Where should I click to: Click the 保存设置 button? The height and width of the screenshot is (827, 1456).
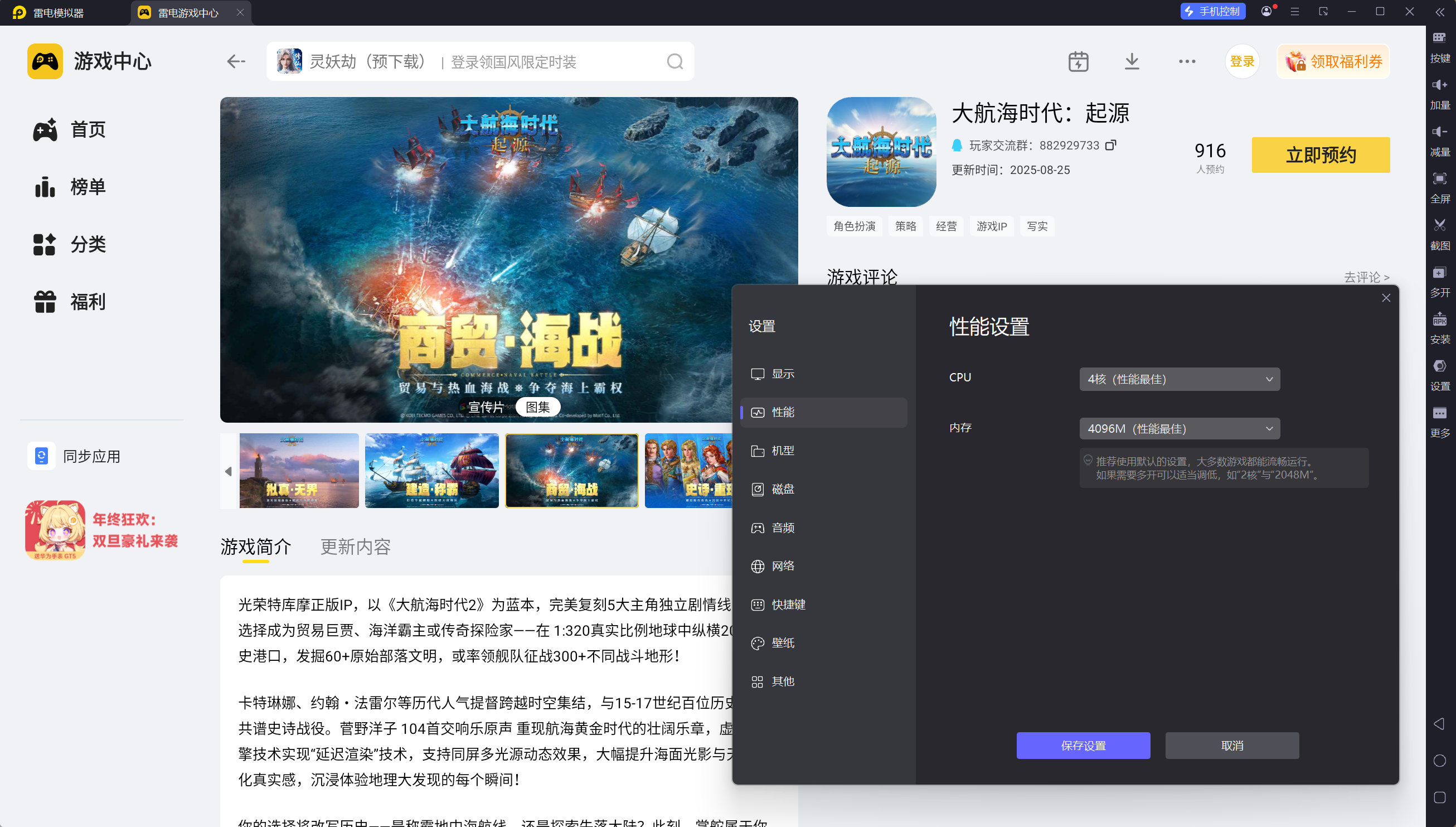pos(1083,745)
